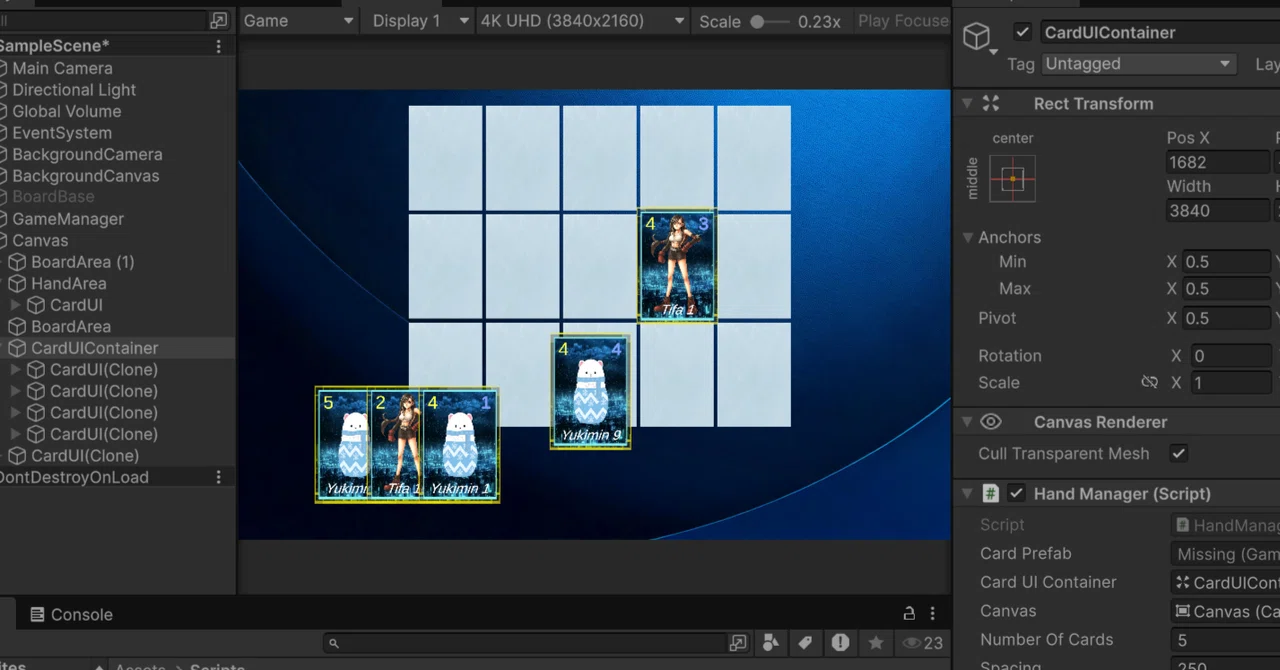Click the Play Focused button

click(901, 20)
